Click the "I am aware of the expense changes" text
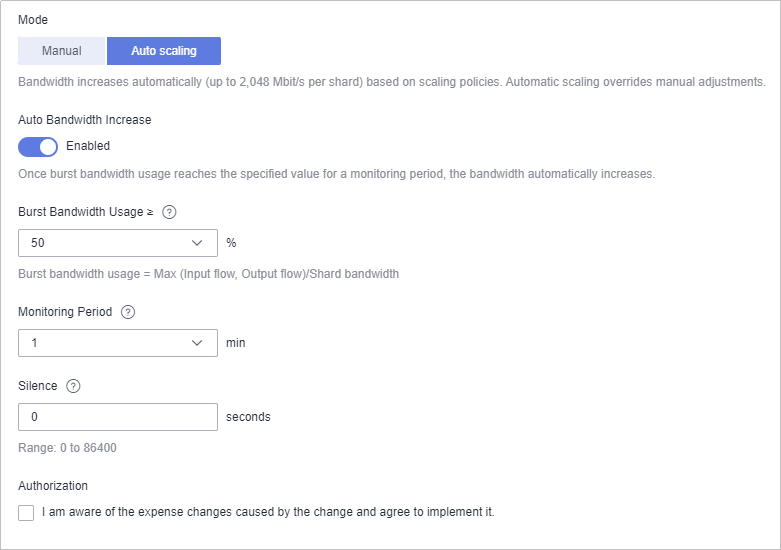 pos(268,512)
